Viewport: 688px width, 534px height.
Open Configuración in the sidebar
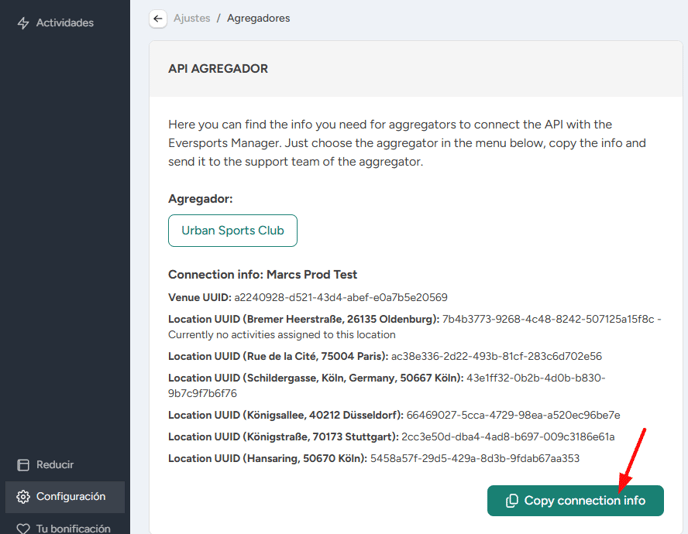pos(65,497)
